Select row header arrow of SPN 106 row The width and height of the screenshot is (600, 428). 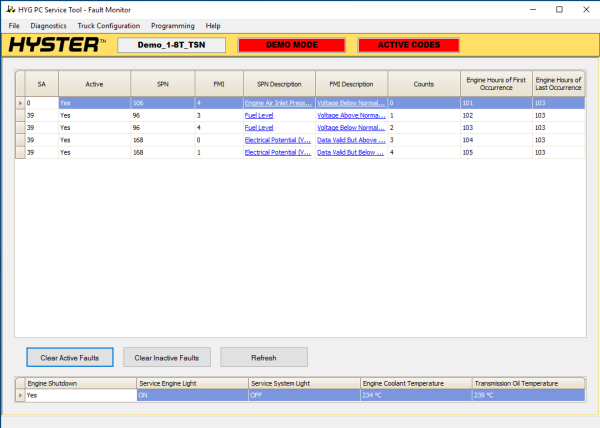[20, 103]
